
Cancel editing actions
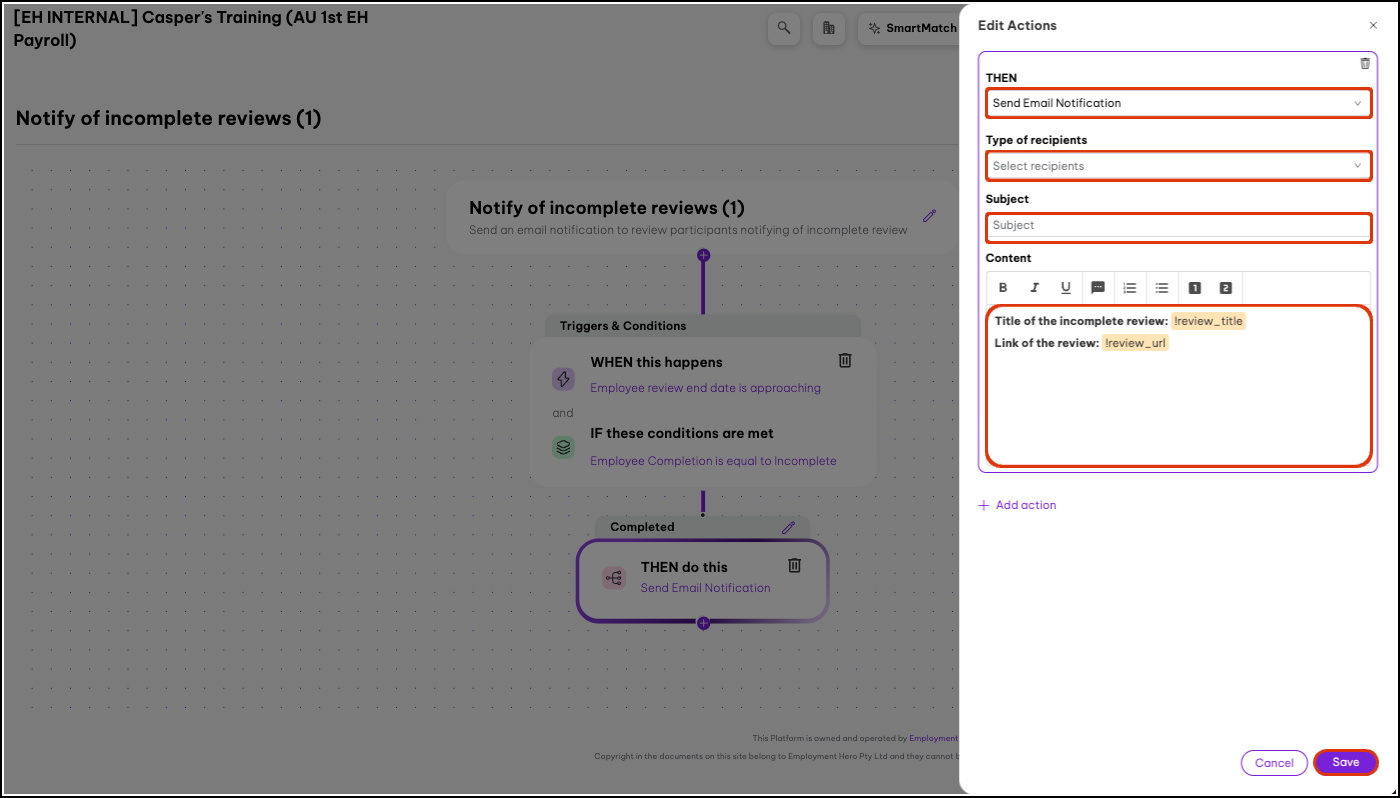click(x=1274, y=763)
